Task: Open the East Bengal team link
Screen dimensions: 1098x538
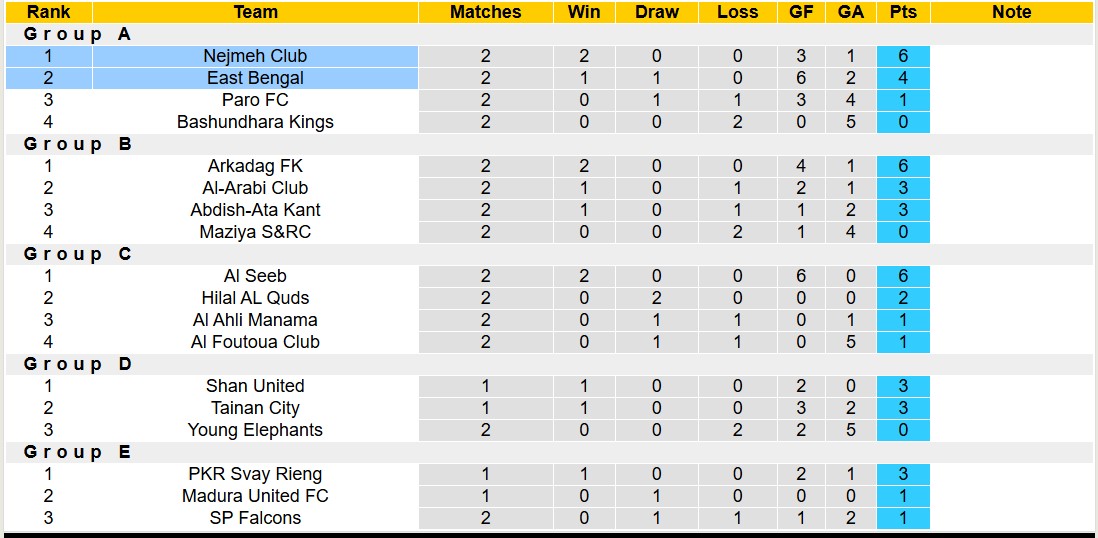Action: pyautogui.click(x=255, y=78)
